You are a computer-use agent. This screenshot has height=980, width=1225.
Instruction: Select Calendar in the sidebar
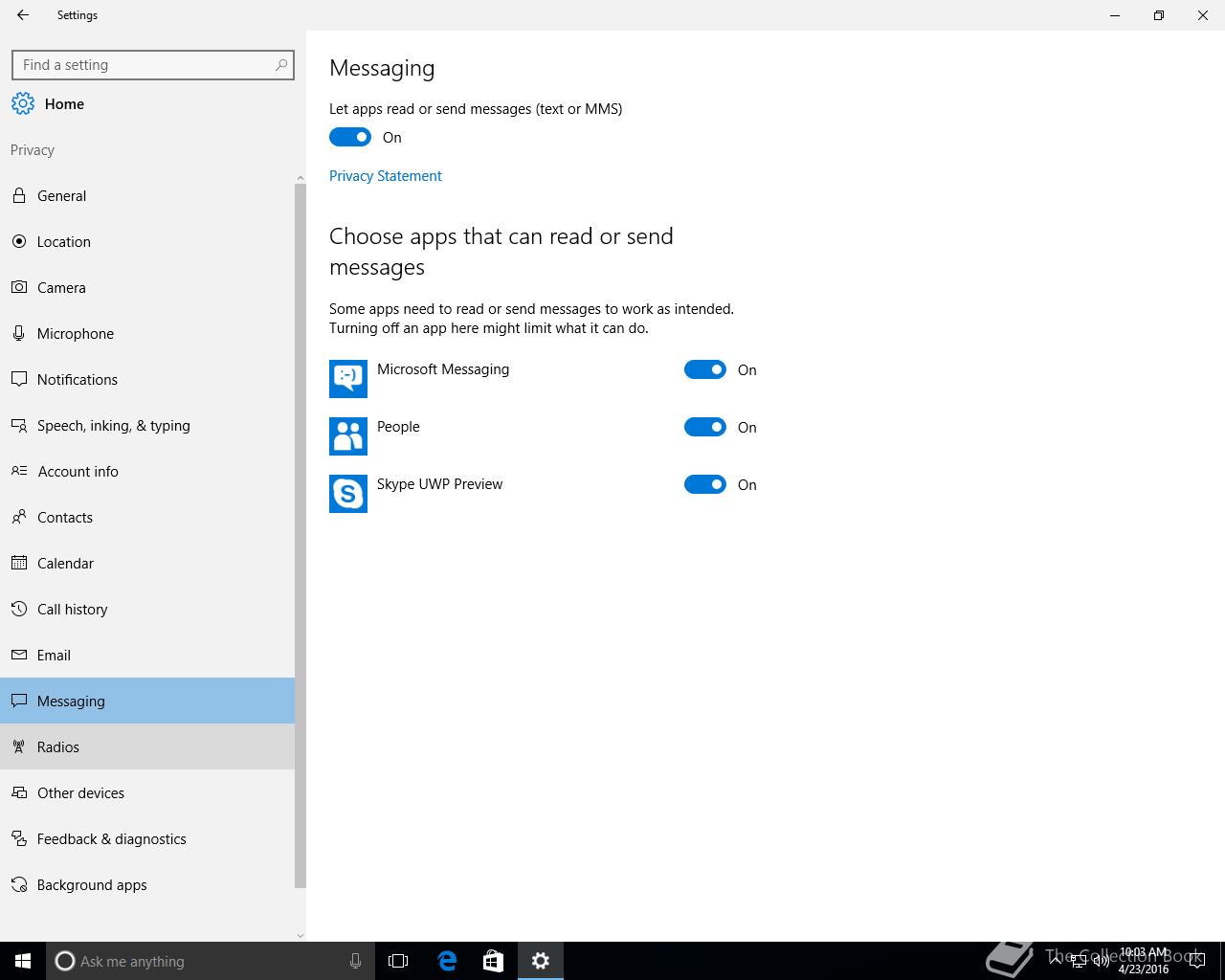point(147,563)
